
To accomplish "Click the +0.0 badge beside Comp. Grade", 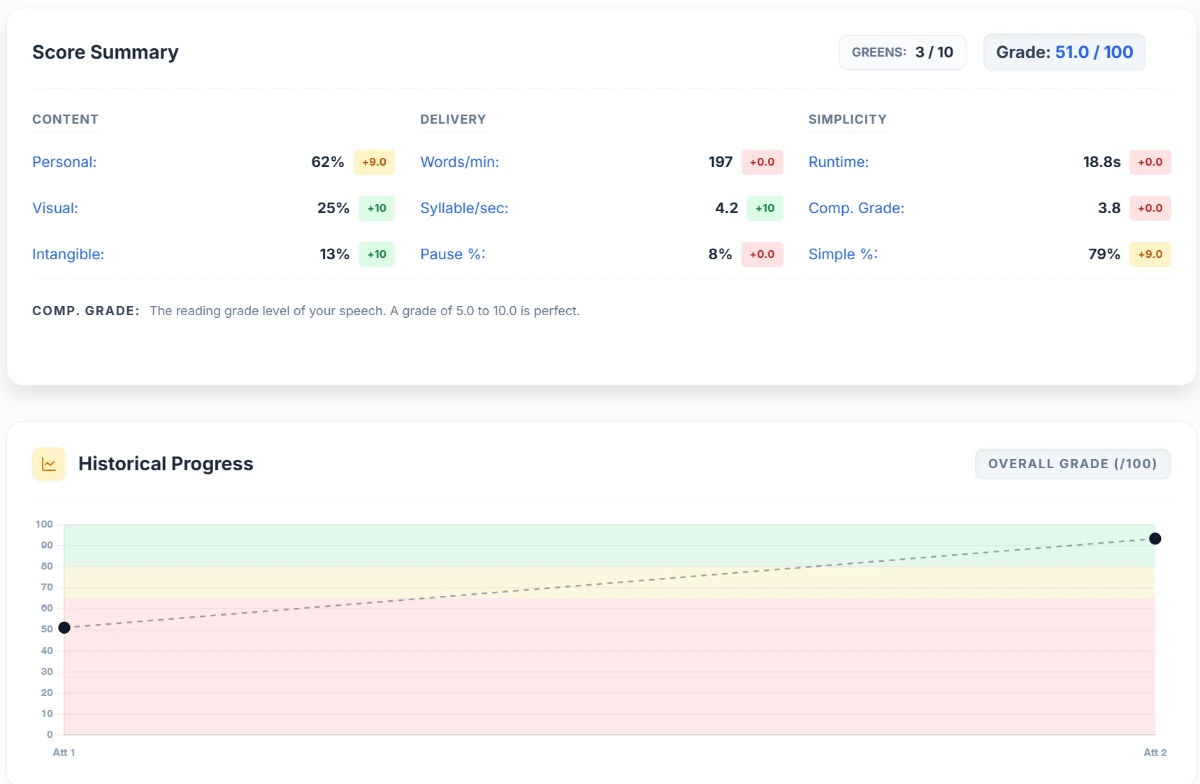I will (1150, 208).
